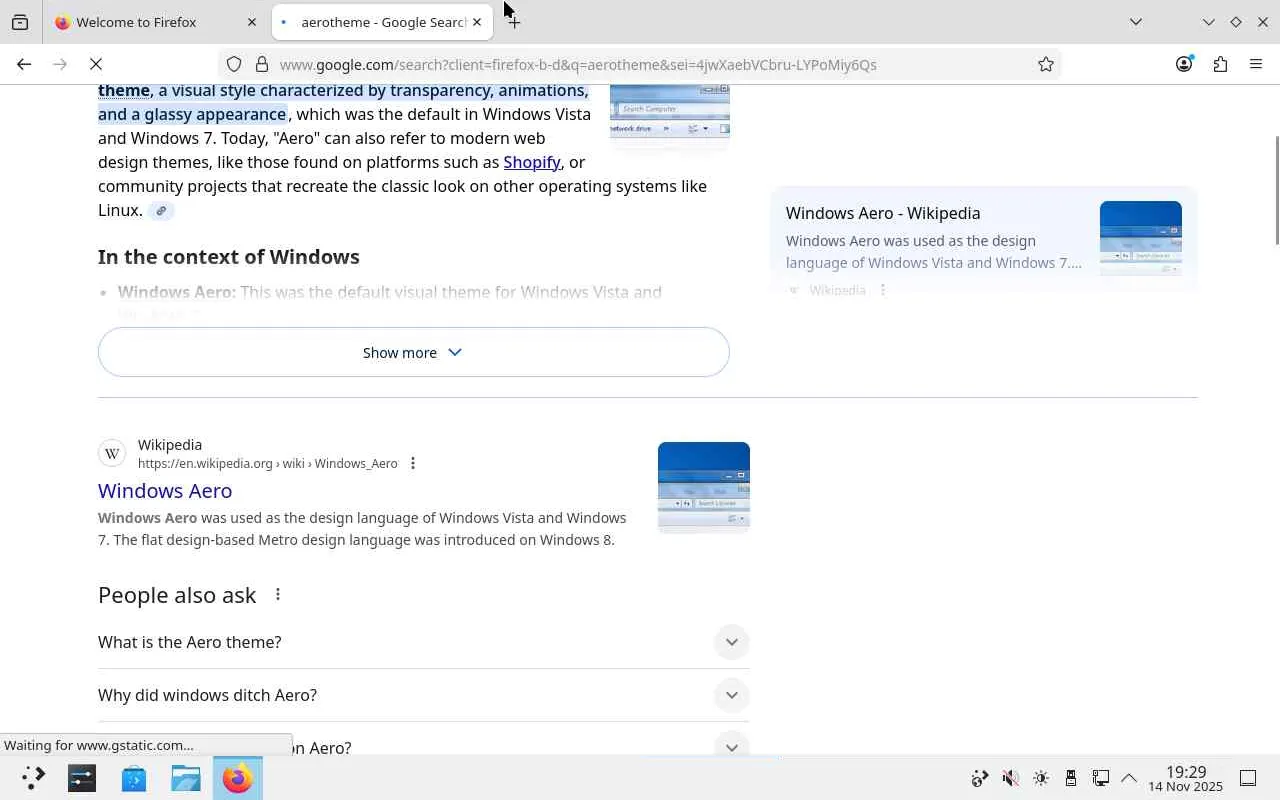
Task: Open the Firefox application menu
Action: [1256, 64]
